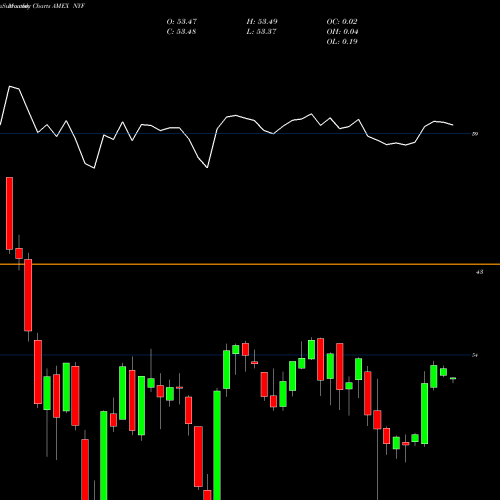Click the "Charts AMEX NYF" title text
500x500 pixels.
(x=59, y=6)
